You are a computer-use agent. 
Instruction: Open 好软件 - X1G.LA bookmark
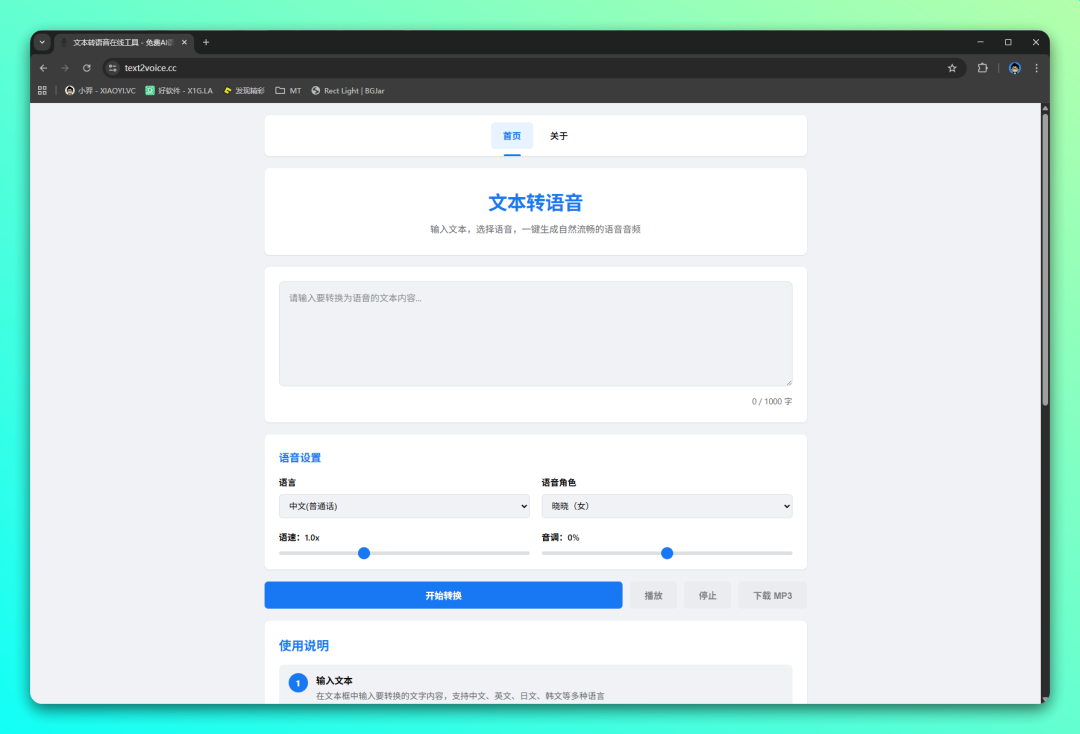pos(179,91)
